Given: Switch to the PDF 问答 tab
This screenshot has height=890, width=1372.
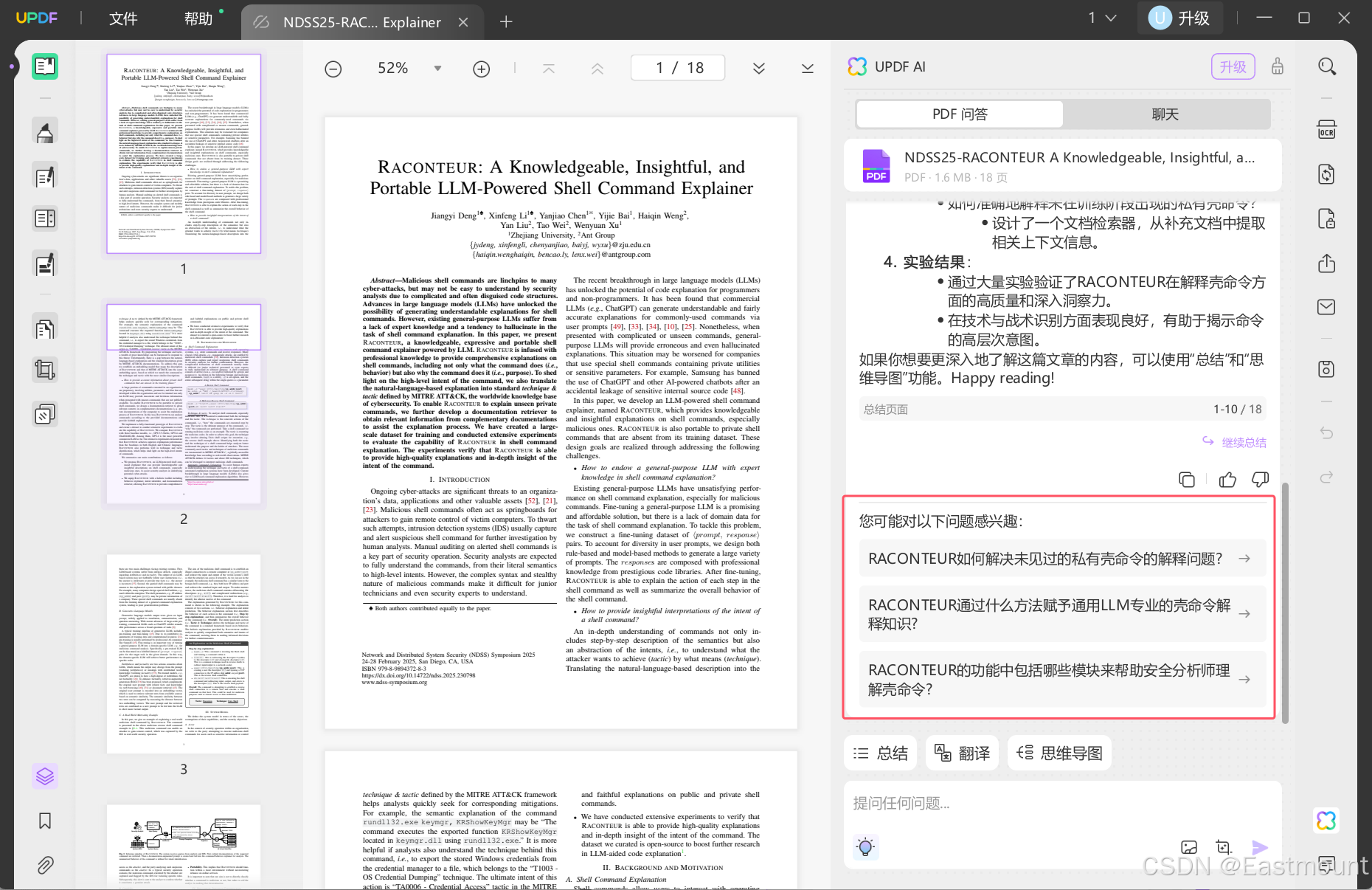Looking at the screenshot, I should coord(960,114).
